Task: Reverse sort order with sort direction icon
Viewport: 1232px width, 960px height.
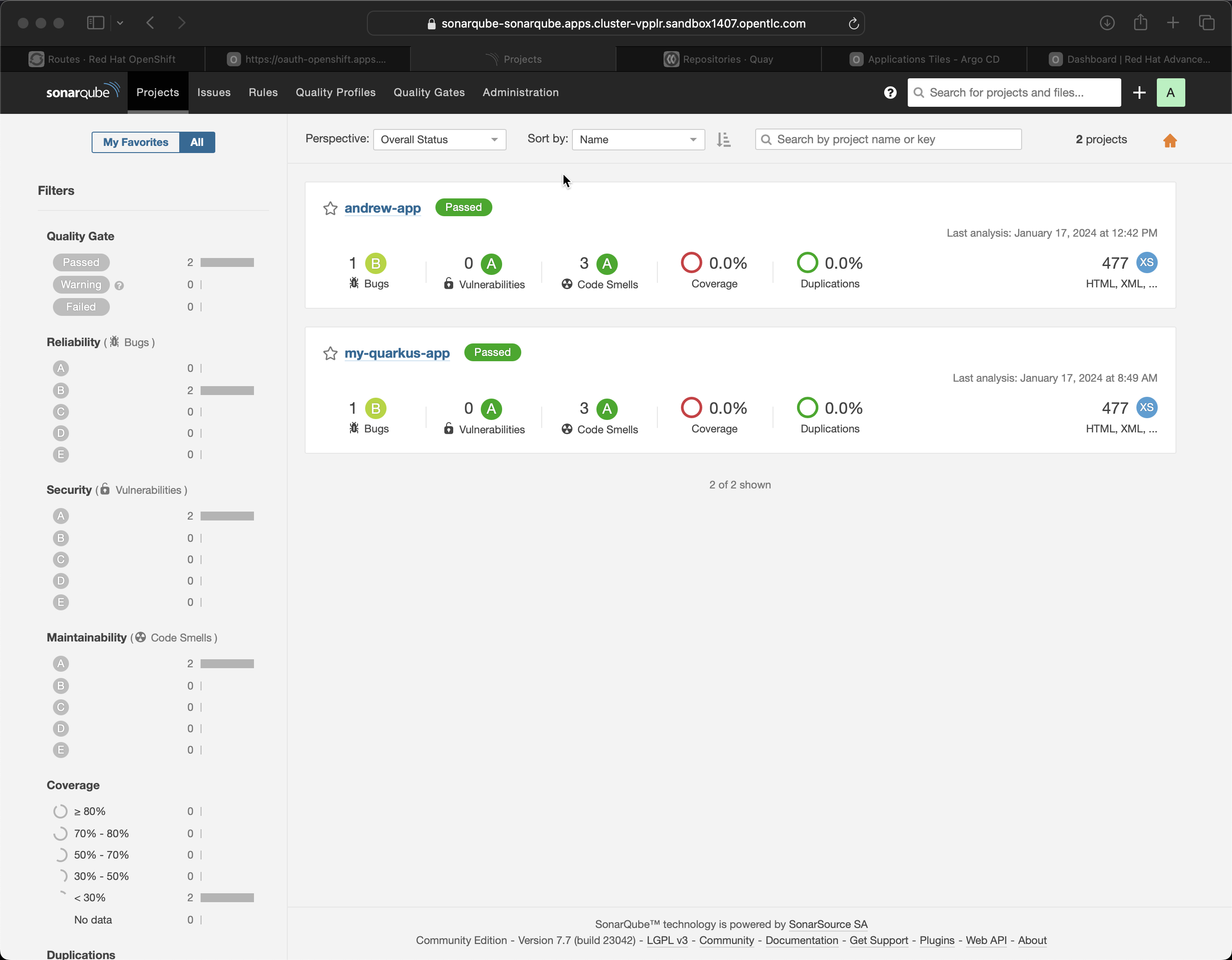Action: pyautogui.click(x=723, y=139)
